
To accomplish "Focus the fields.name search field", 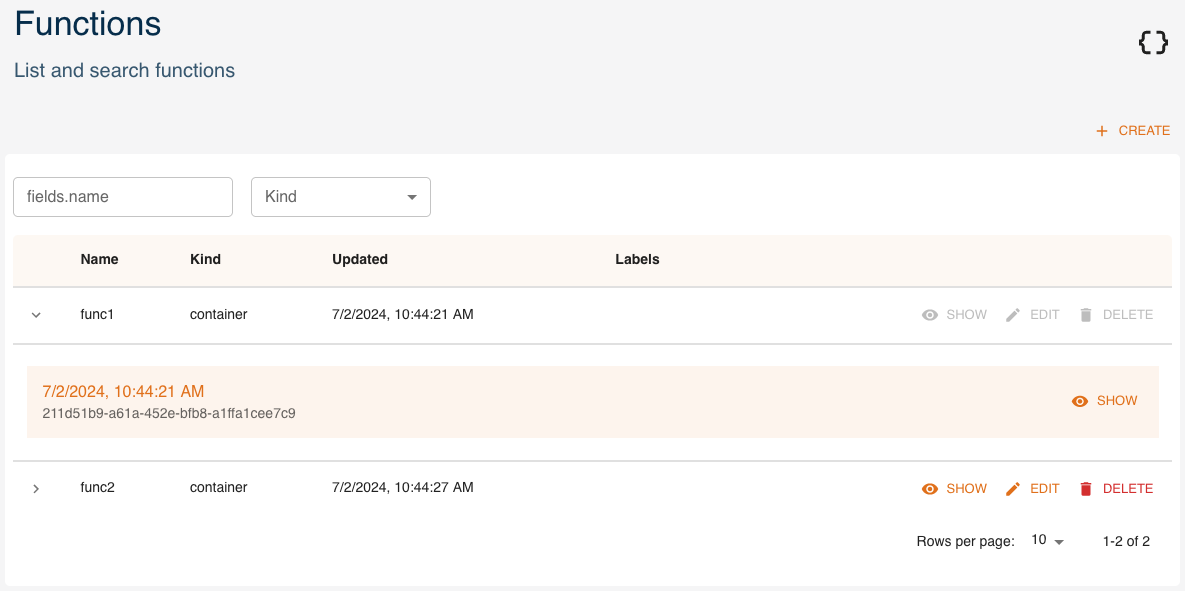I will coord(122,197).
